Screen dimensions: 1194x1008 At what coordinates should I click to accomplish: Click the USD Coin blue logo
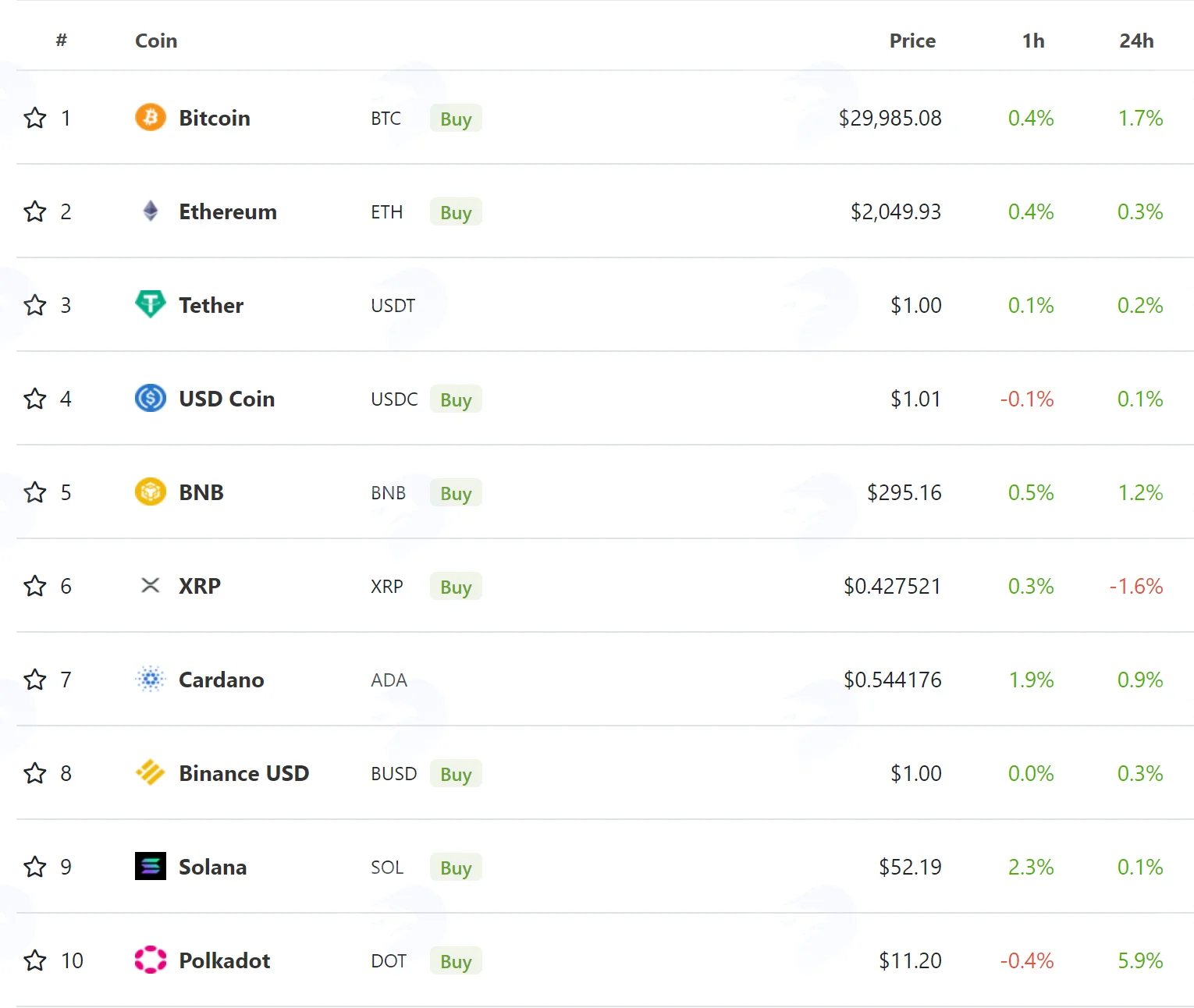151,398
